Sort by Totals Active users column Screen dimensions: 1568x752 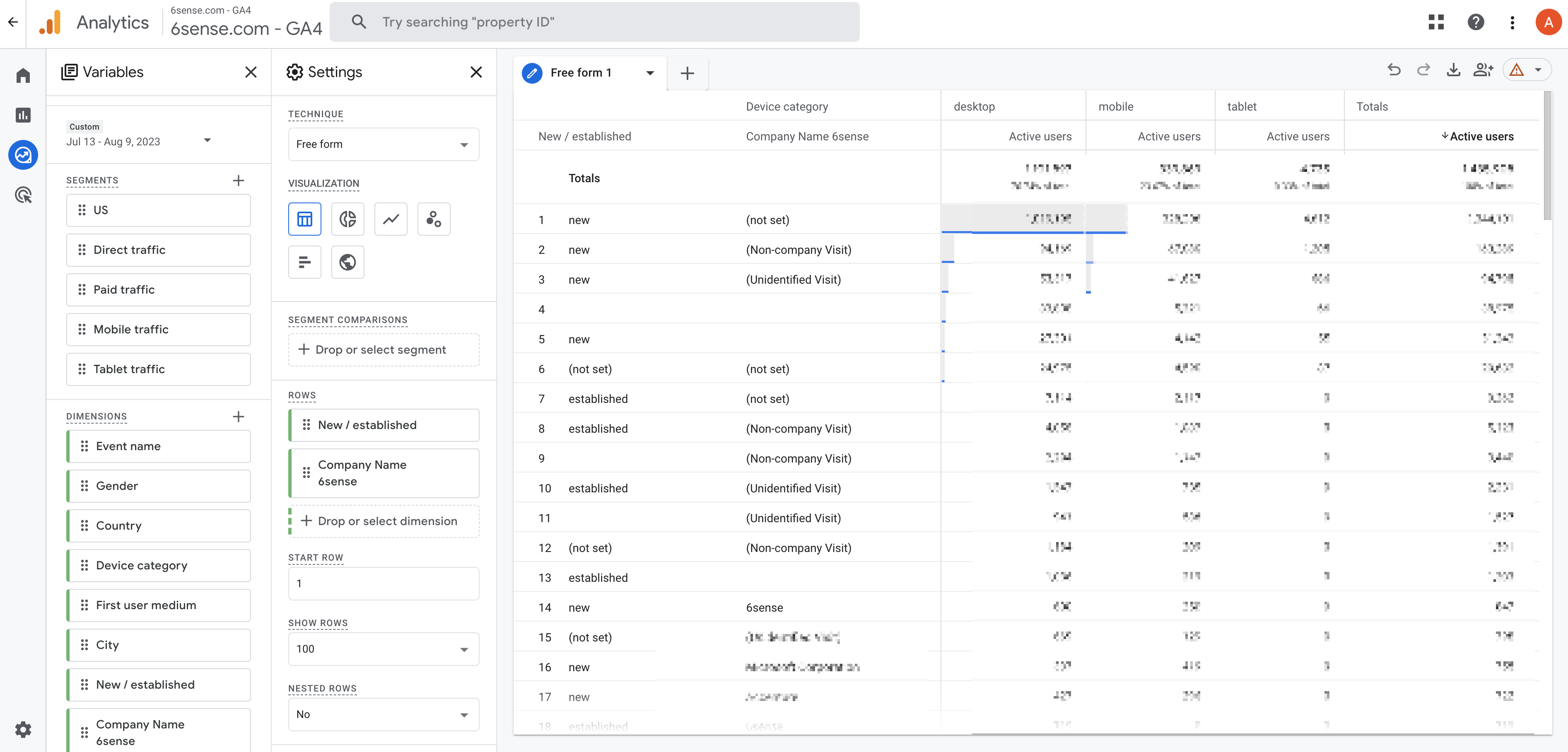1477,136
